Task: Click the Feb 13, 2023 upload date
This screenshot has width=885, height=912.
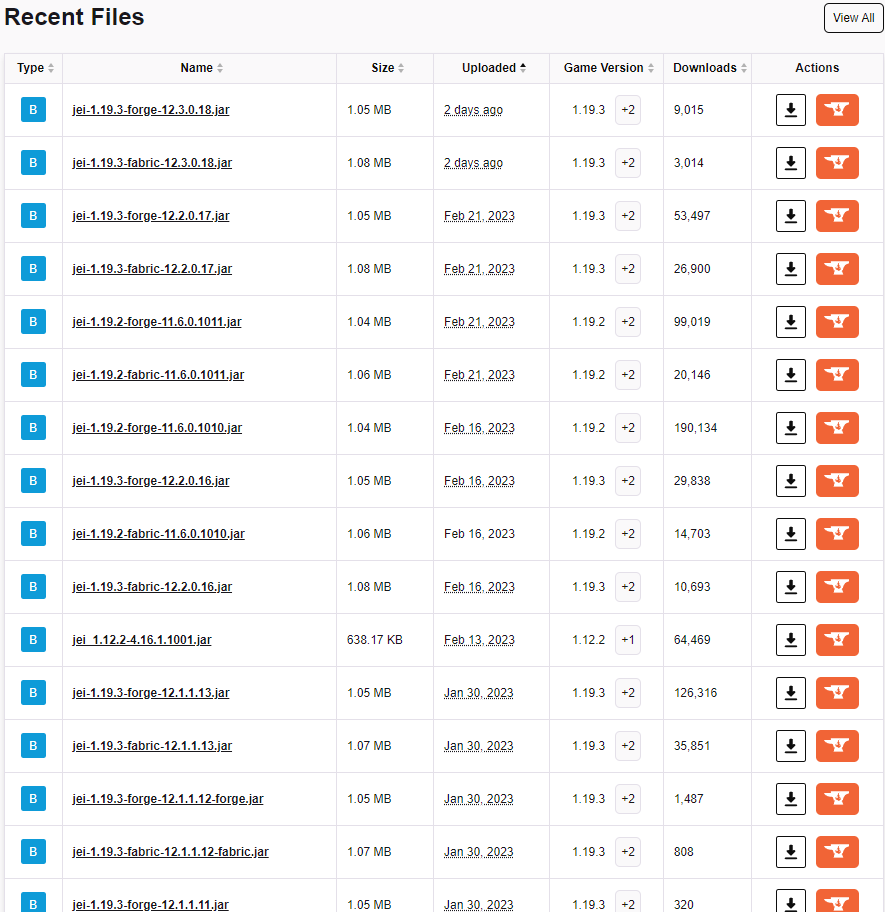Action: coord(479,640)
